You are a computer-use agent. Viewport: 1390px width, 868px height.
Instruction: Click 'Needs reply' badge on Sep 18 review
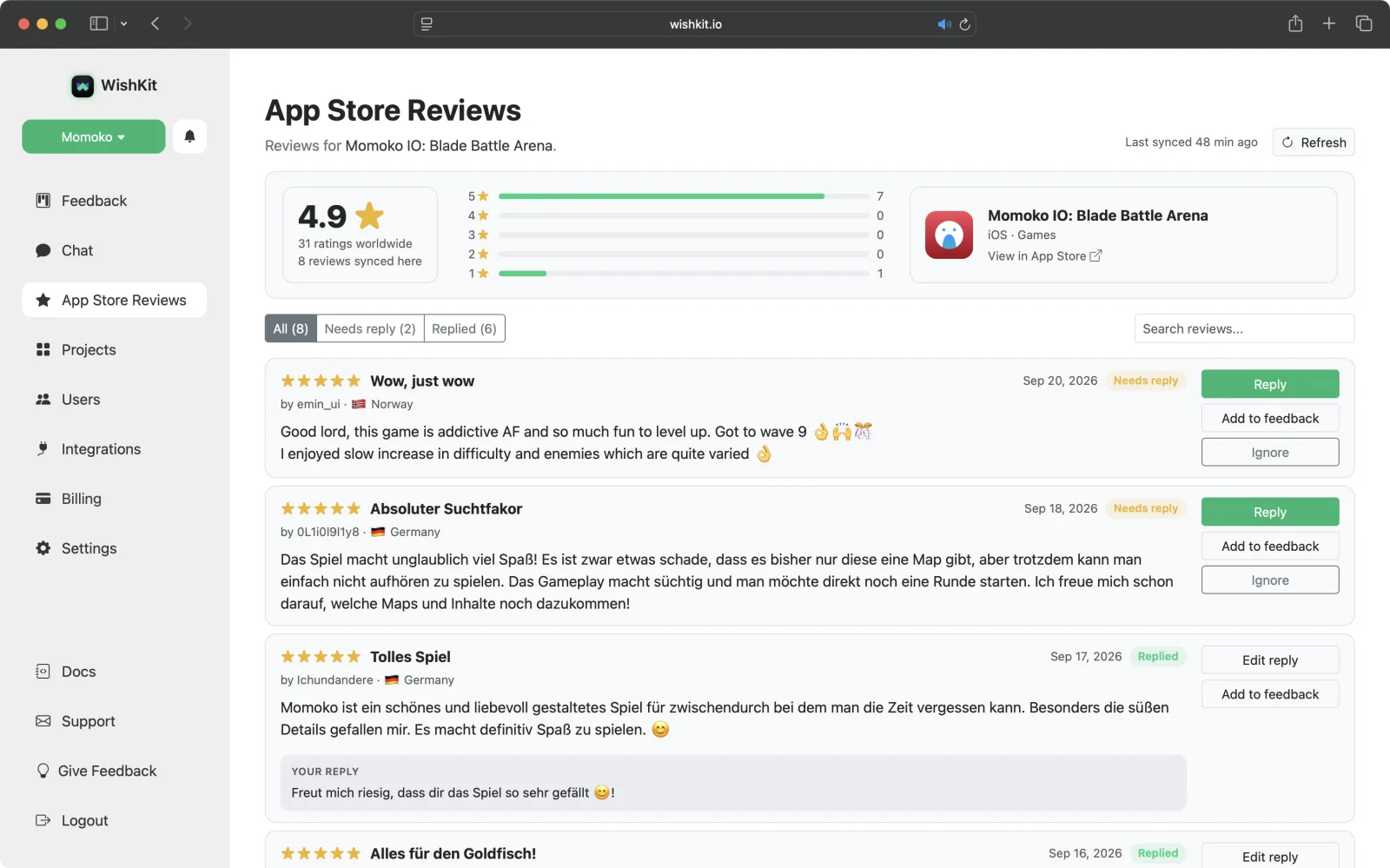(1146, 508)
